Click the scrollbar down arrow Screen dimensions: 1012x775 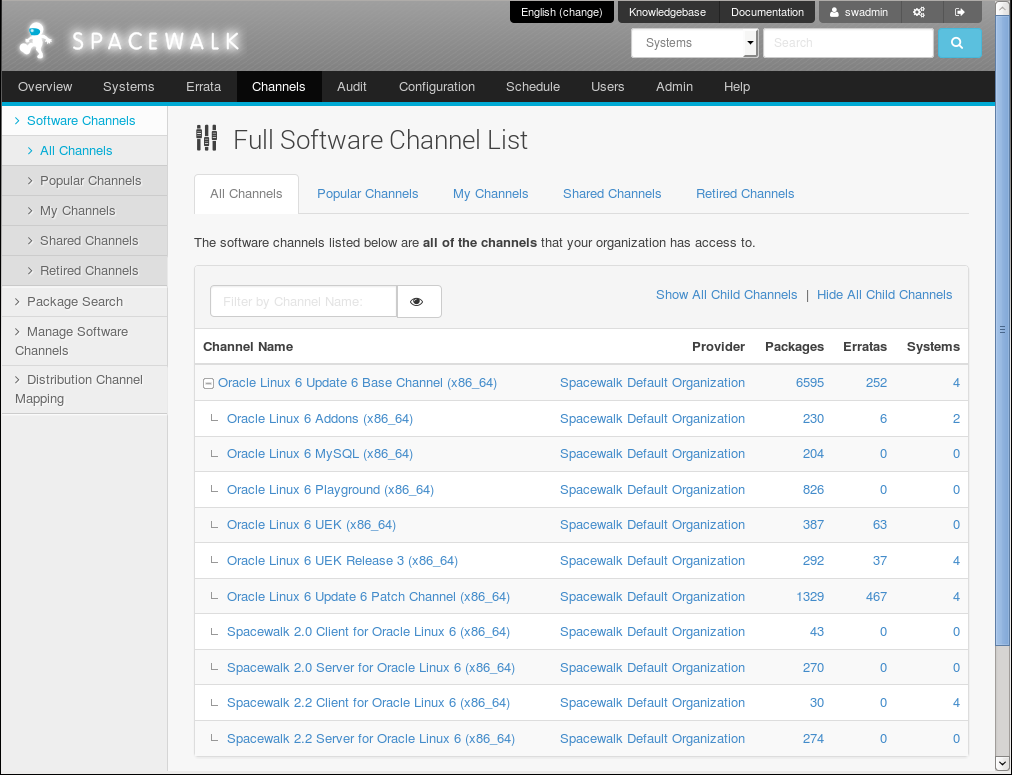[1002, 764]
